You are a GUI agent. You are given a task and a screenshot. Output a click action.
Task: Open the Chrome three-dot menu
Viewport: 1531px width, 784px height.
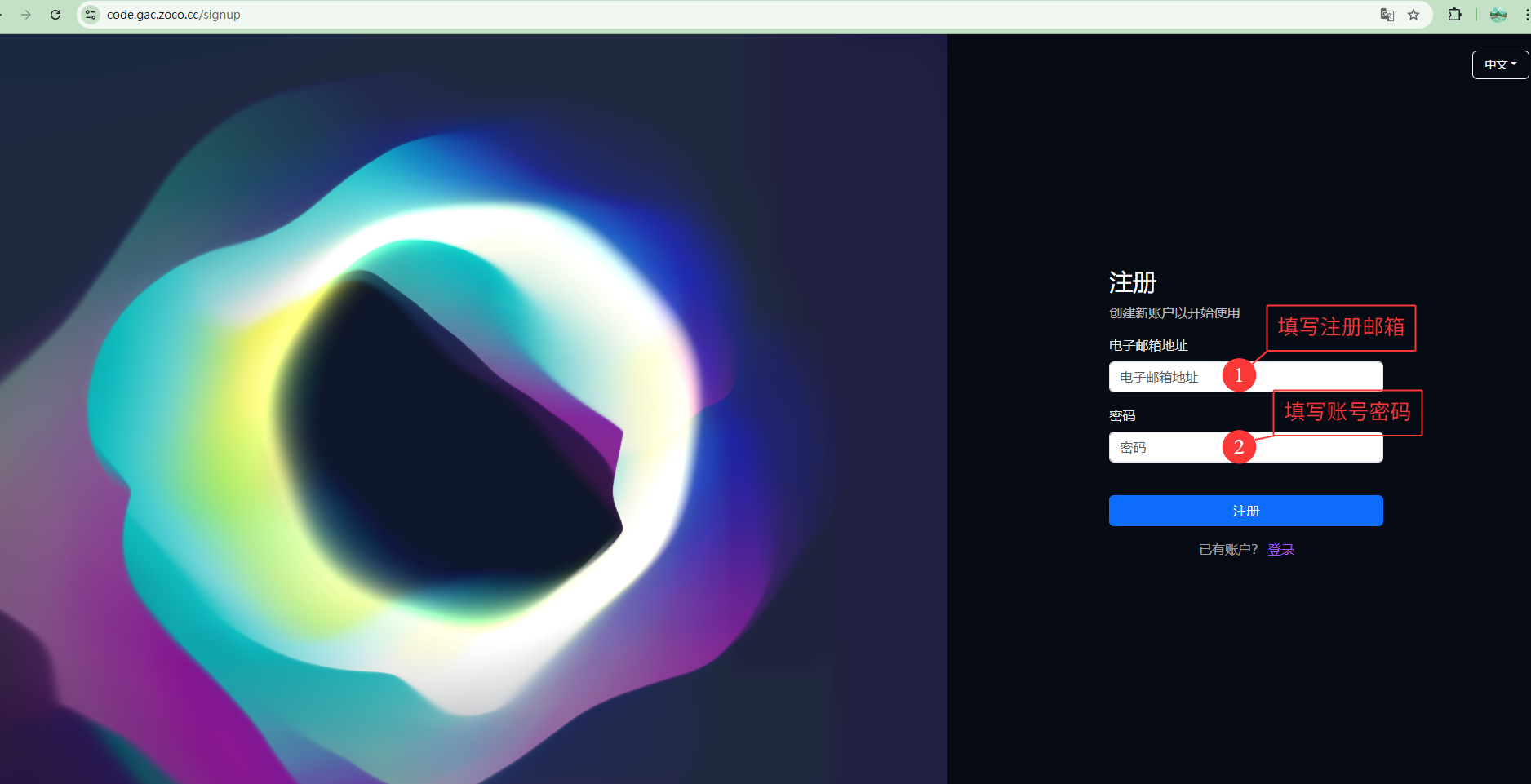(1526, 15)
